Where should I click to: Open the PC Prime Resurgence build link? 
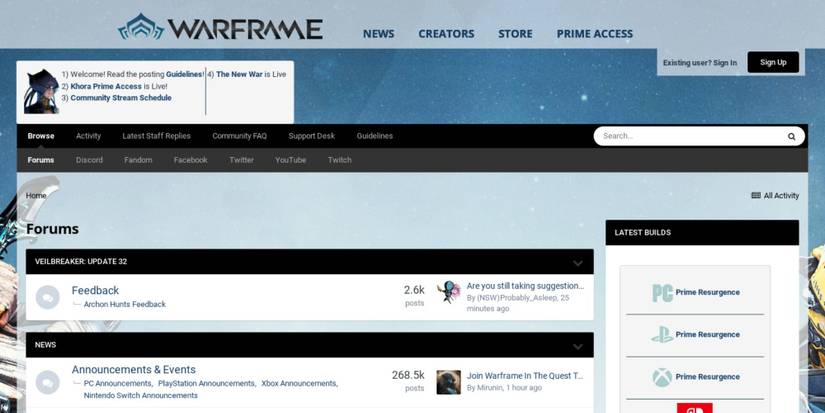click(x=707, y=293)
